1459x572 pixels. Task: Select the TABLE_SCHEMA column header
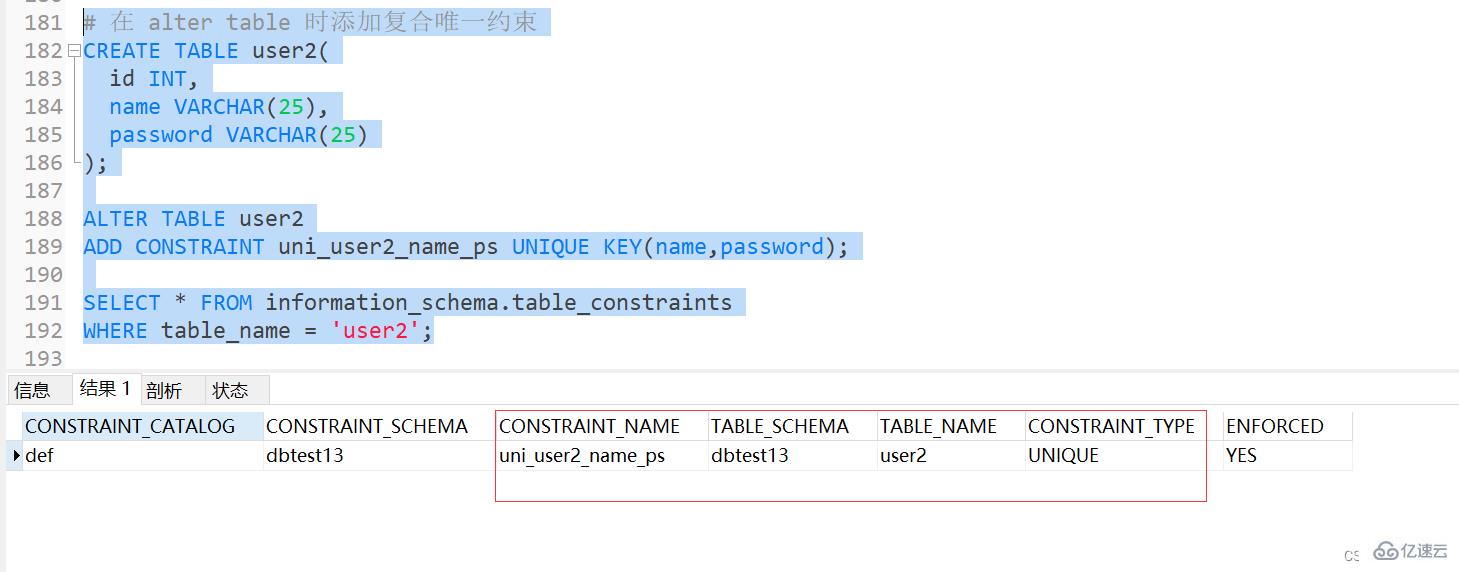[779, 427]
